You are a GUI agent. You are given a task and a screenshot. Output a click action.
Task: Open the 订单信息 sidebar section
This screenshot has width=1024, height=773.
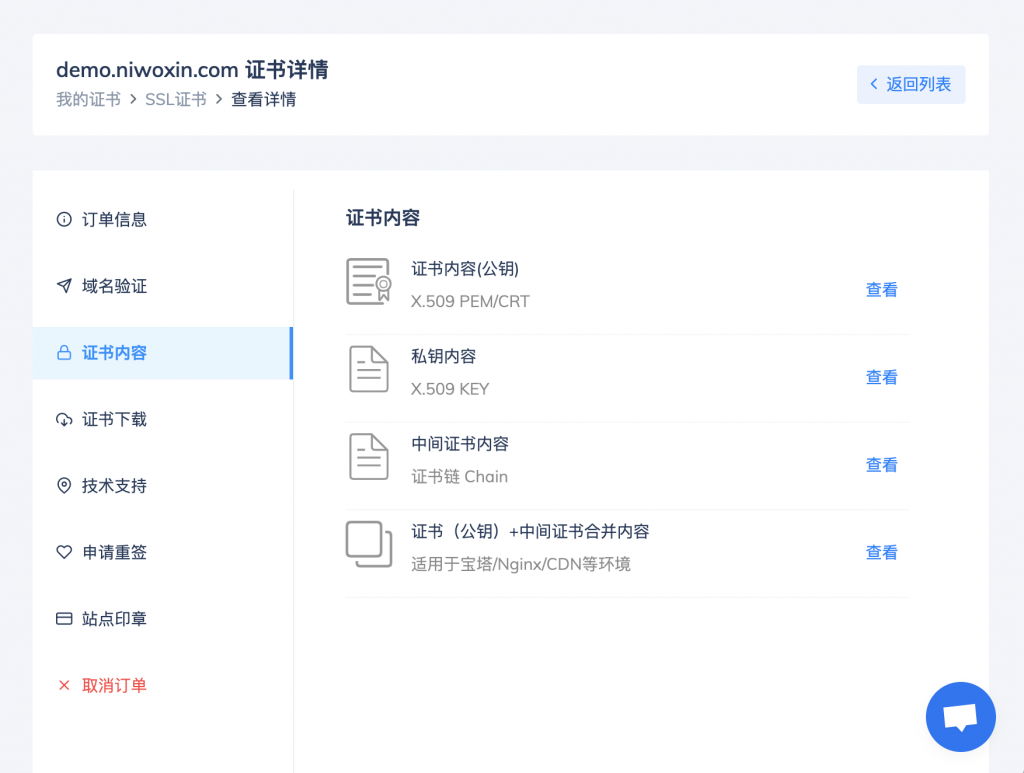(x=114, y=220)
